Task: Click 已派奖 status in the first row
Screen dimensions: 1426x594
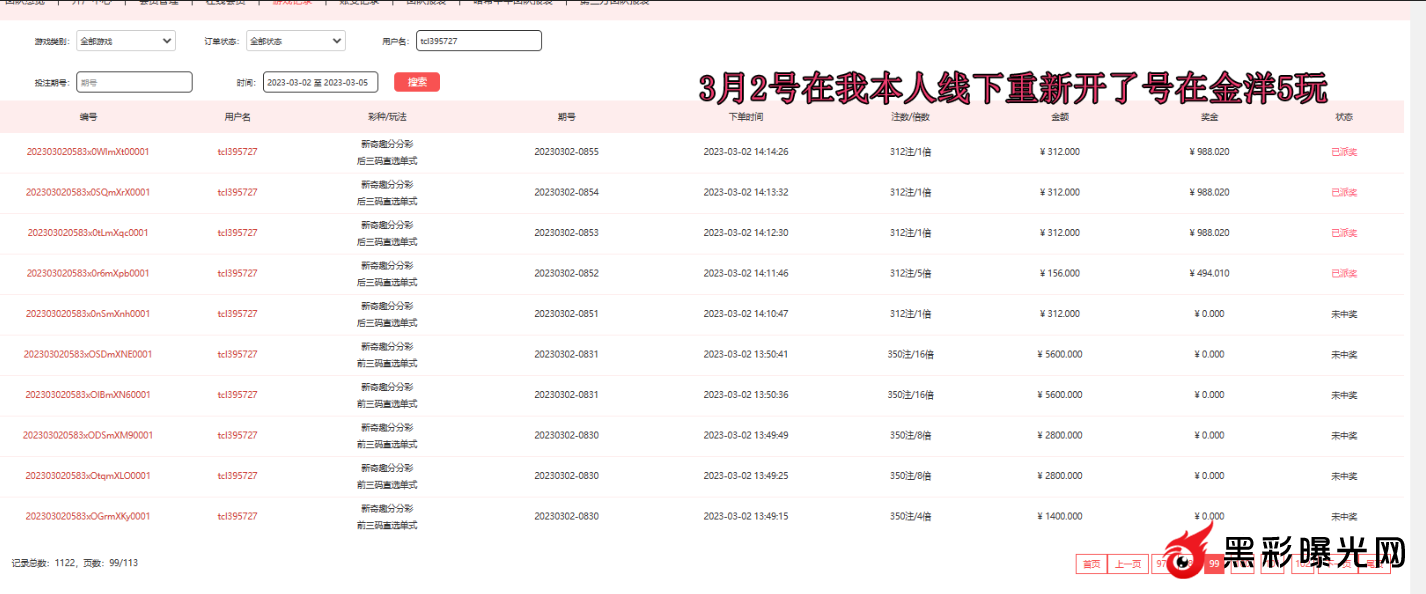Action: [1343, 152]
